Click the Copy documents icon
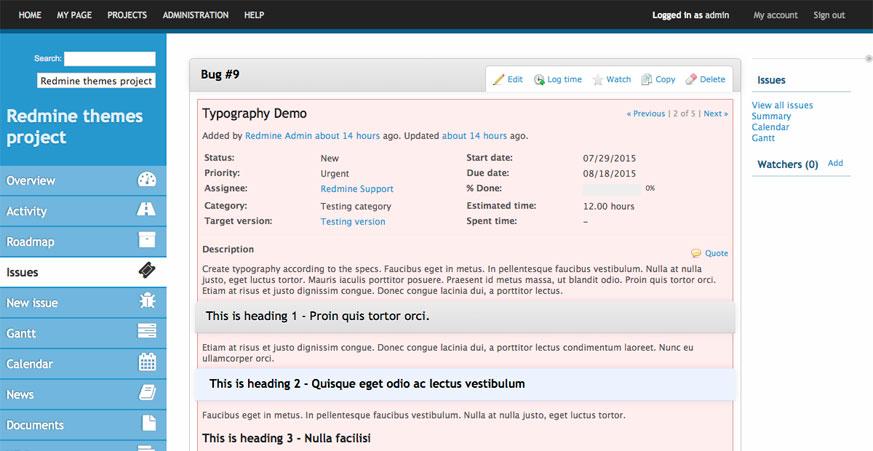The height and width of the screenshot is (451, 873). pyautogui.click(x=646, y=80)
